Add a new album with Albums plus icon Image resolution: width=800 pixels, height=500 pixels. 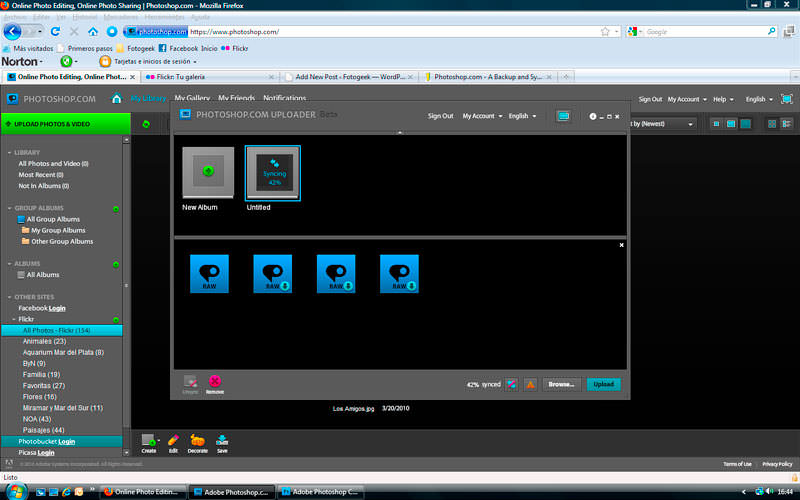116,264
